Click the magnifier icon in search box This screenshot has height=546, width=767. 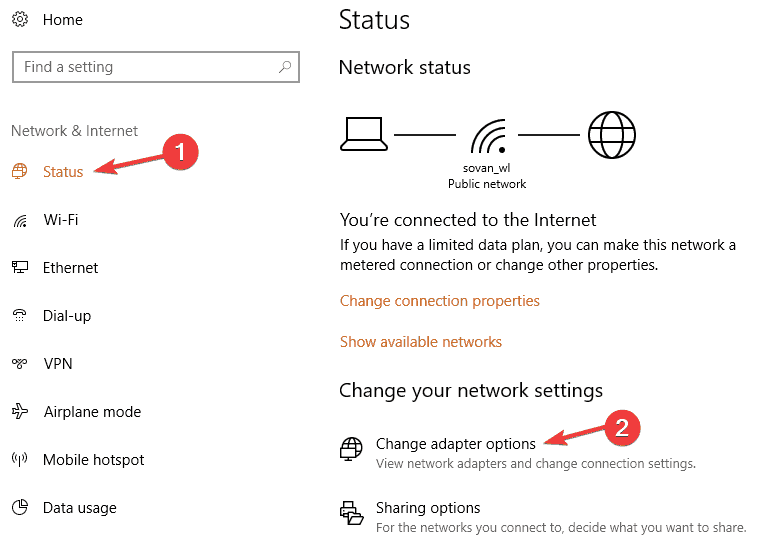pos(285,67)
